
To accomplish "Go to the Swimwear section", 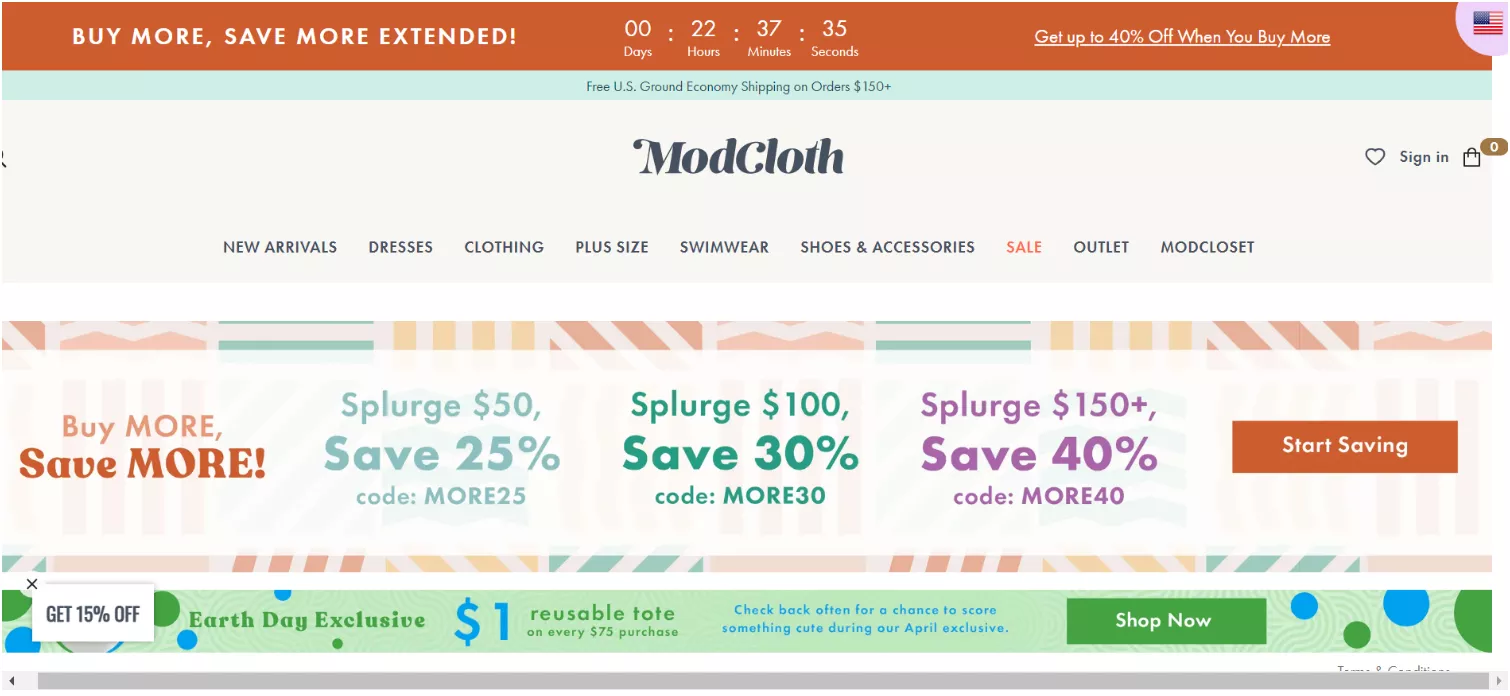I will [724, 247].
